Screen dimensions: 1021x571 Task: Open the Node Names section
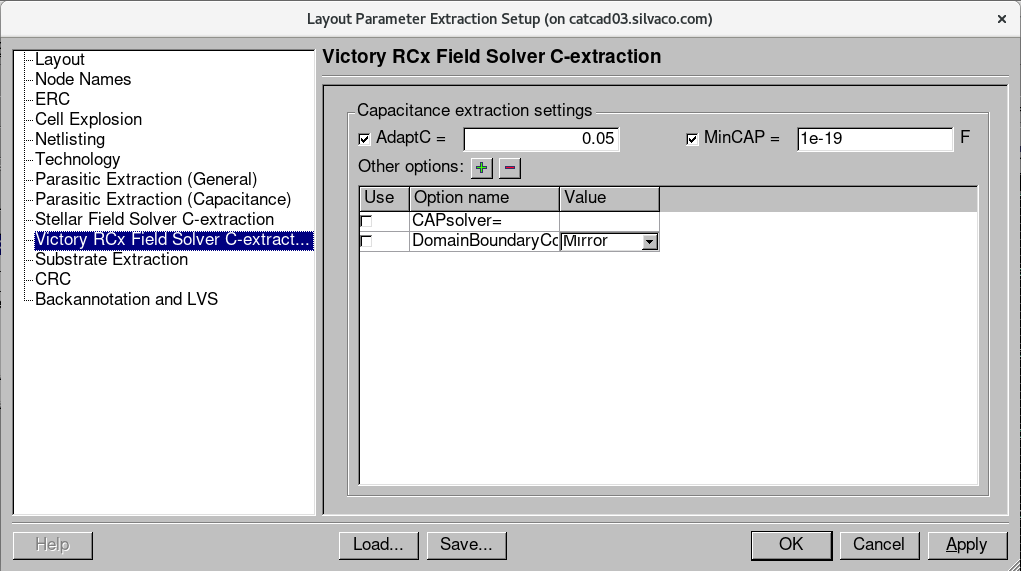pyautogui.click(x=83, y=80)
